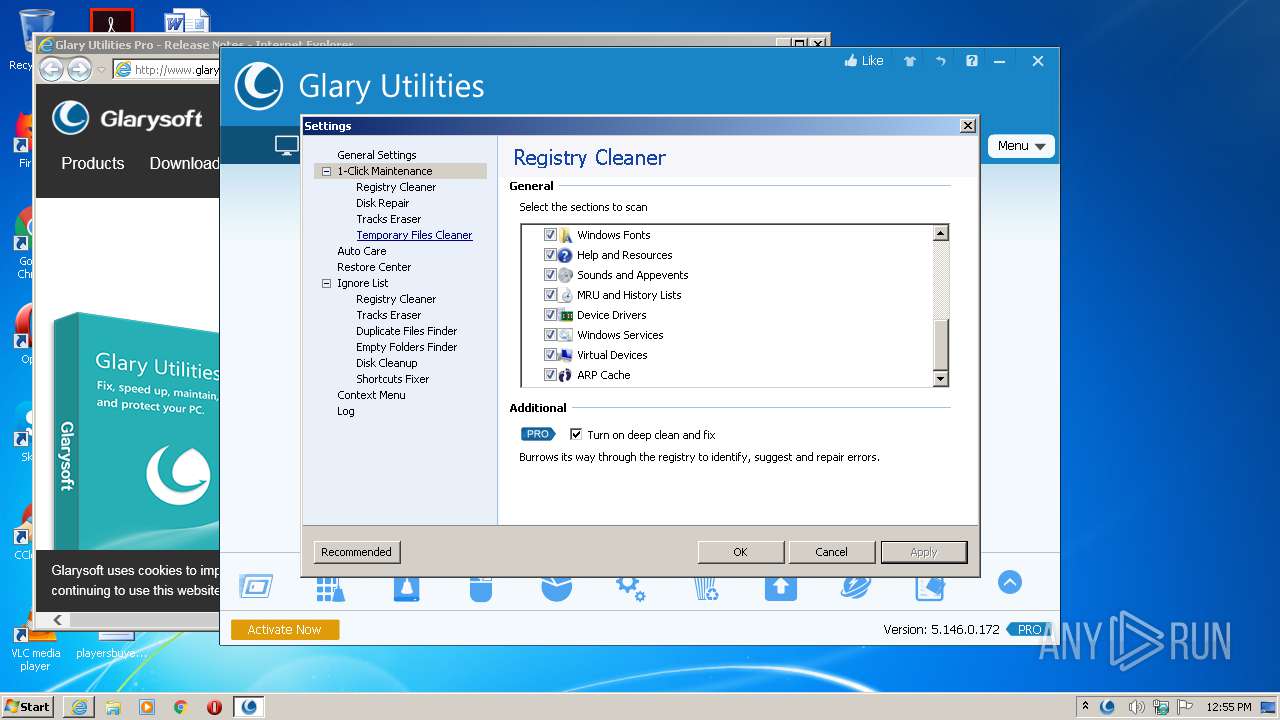
Task: Click the Recommended button
Action: [x=357, y=552]
